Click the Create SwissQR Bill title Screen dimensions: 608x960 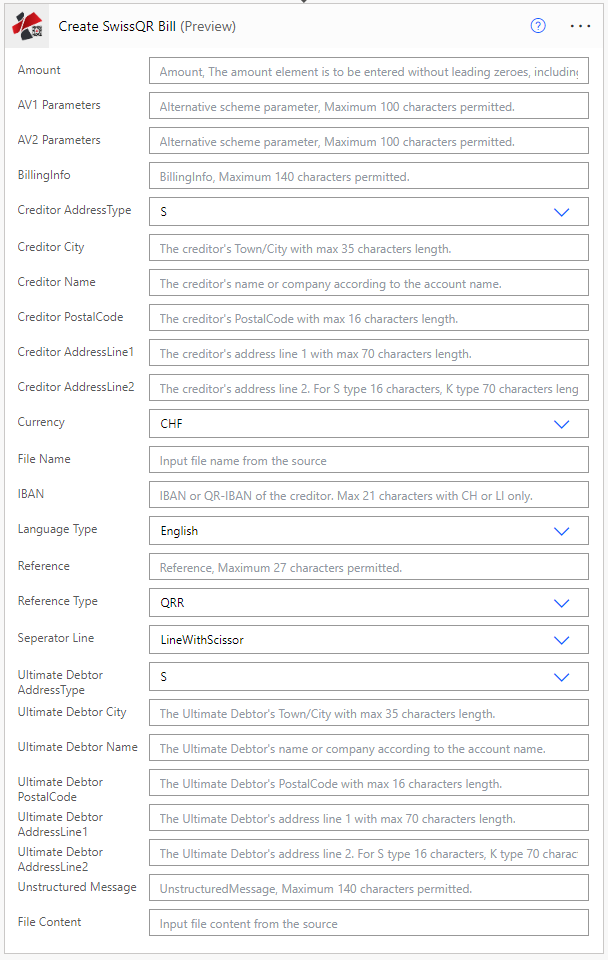tap(147, 27)
